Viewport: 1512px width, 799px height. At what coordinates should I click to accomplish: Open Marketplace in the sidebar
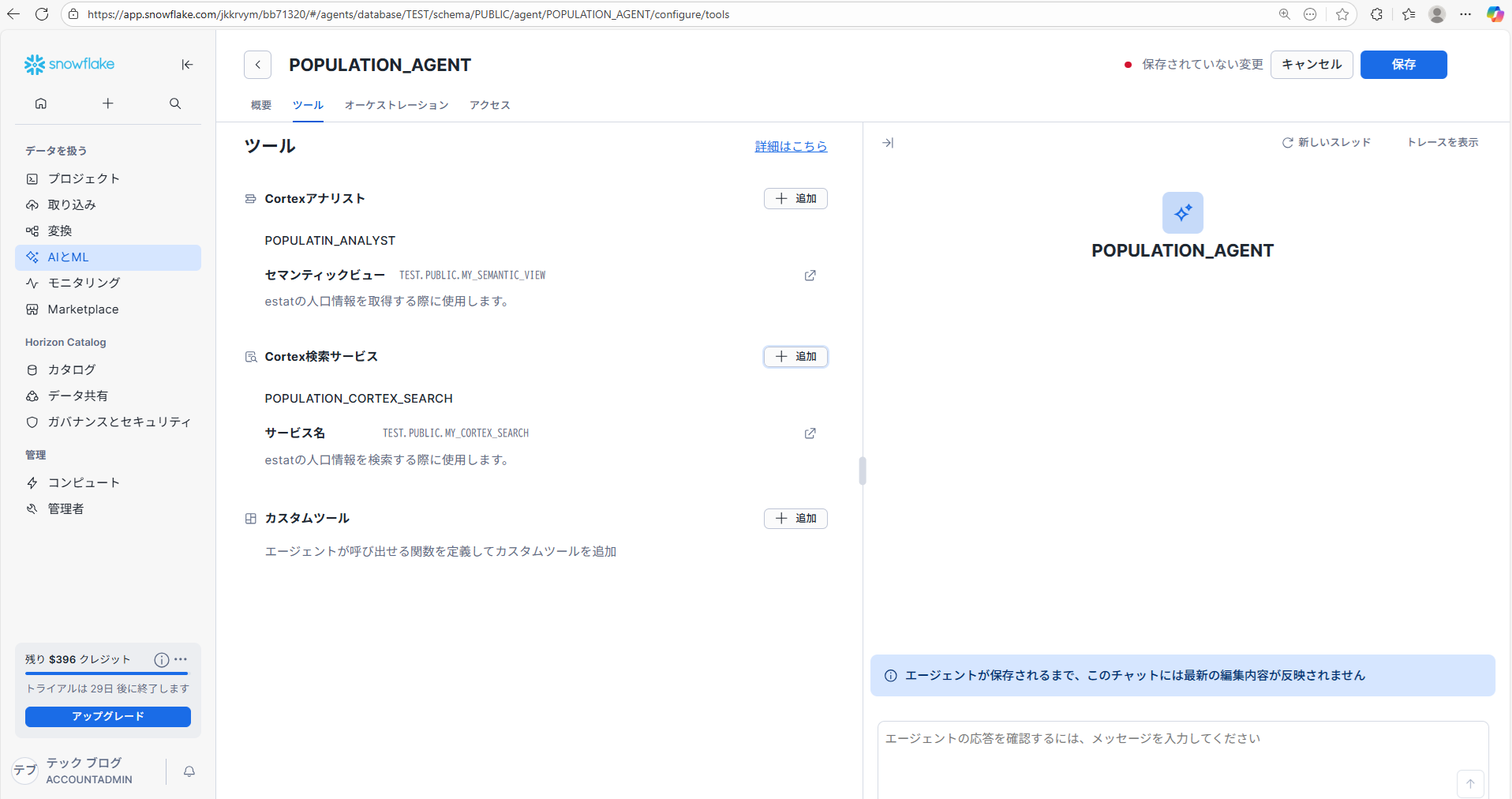108,309
